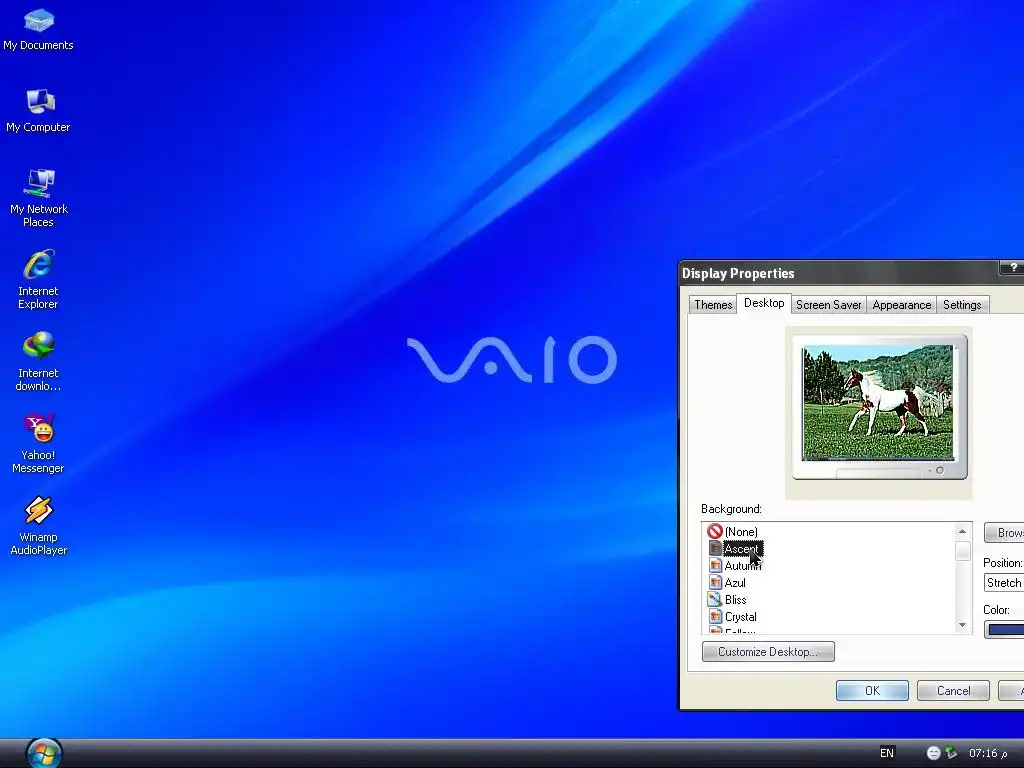Select the Winamp AudioPlayer desktop icon
The image size is (1024, 768).
click(39, 526)
